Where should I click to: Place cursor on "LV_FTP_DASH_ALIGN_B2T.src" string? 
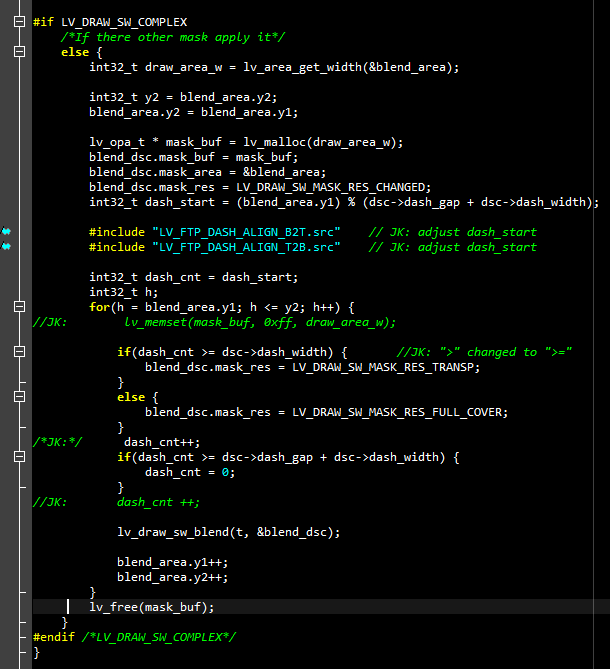[x=246, y=232]
